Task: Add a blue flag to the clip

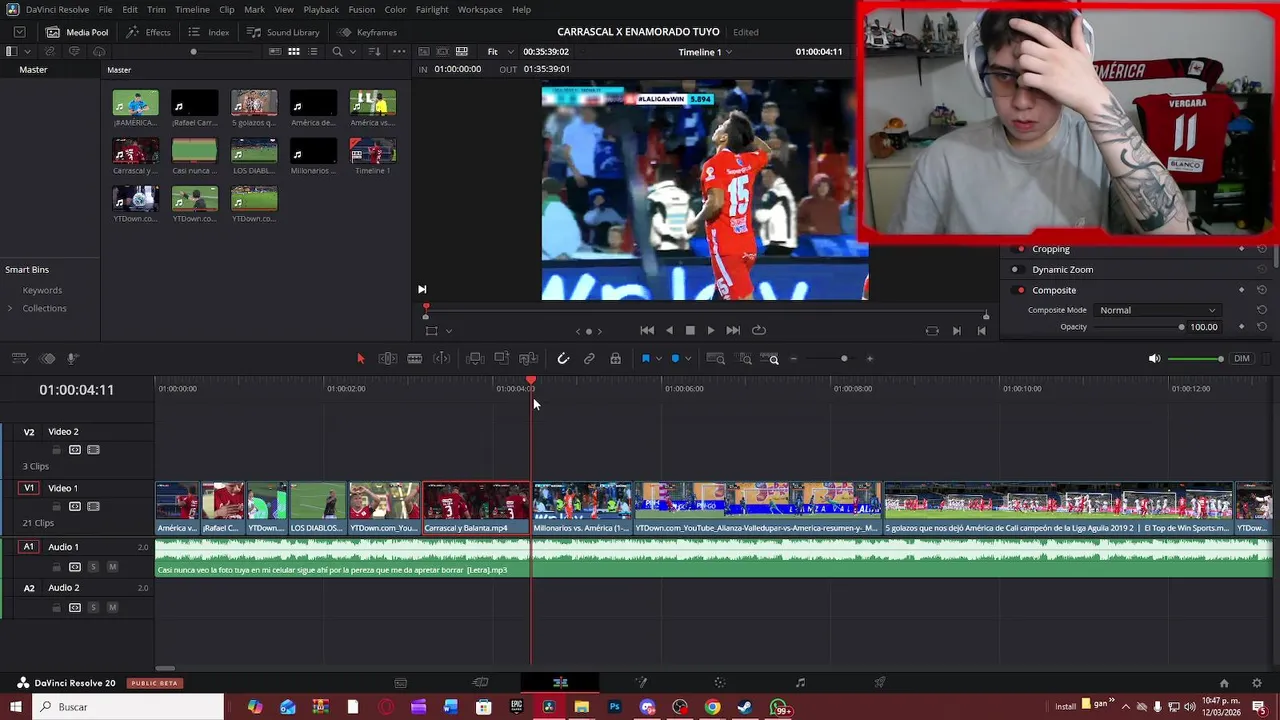Action: (x=646, y=359)
